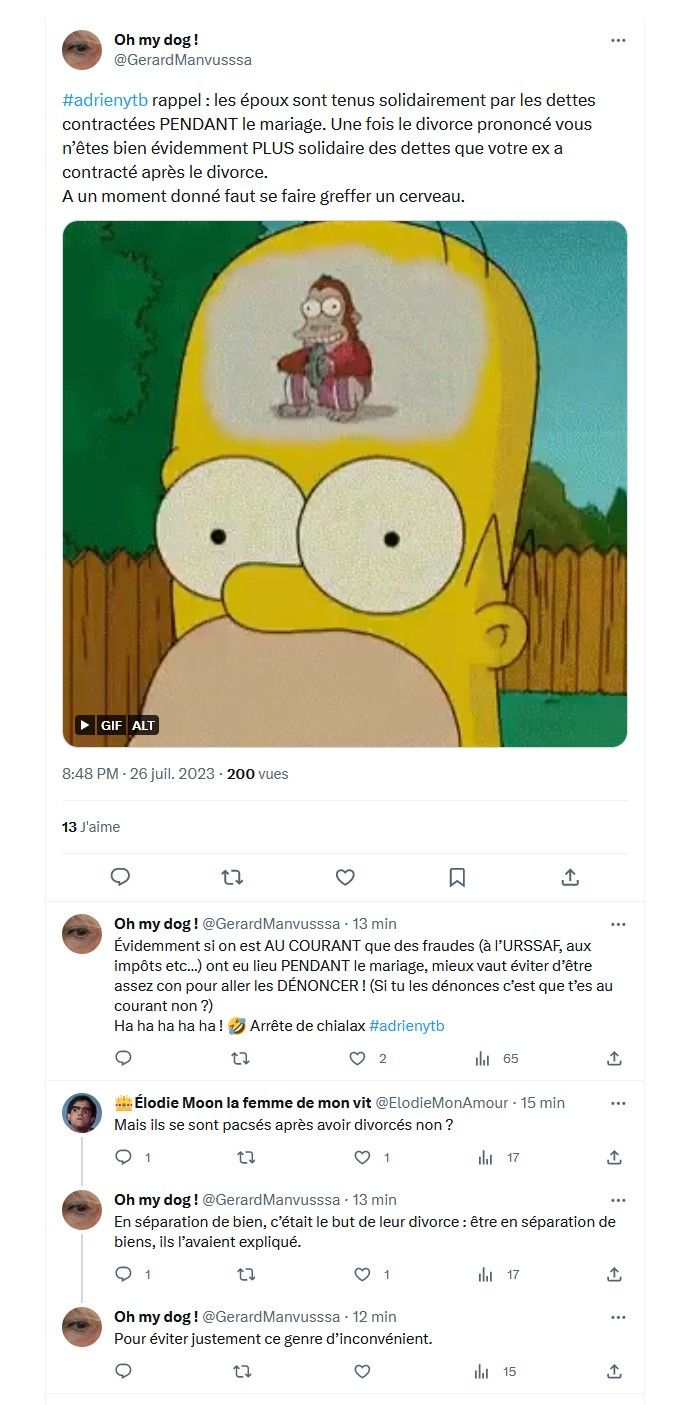The width and height of the screenshot is (675, 1405).
Task: Open the #adrienytb hashtag in main tweet
Action: coord(105,101)
